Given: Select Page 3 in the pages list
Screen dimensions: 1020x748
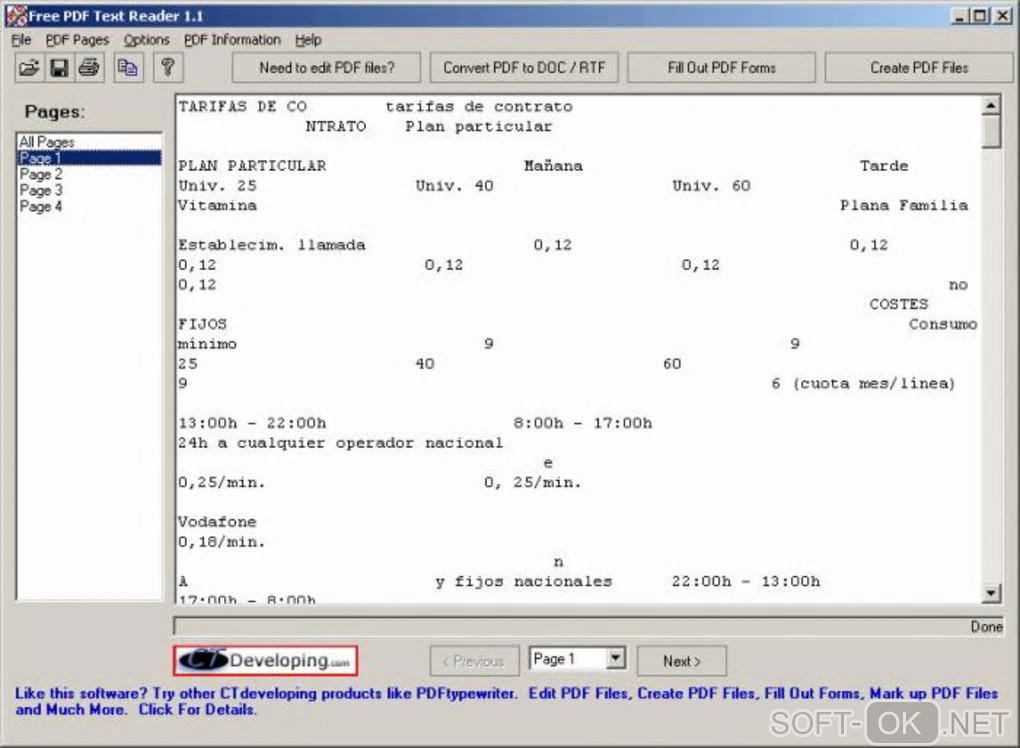Looking at the screenshot, I should (89, 191).
